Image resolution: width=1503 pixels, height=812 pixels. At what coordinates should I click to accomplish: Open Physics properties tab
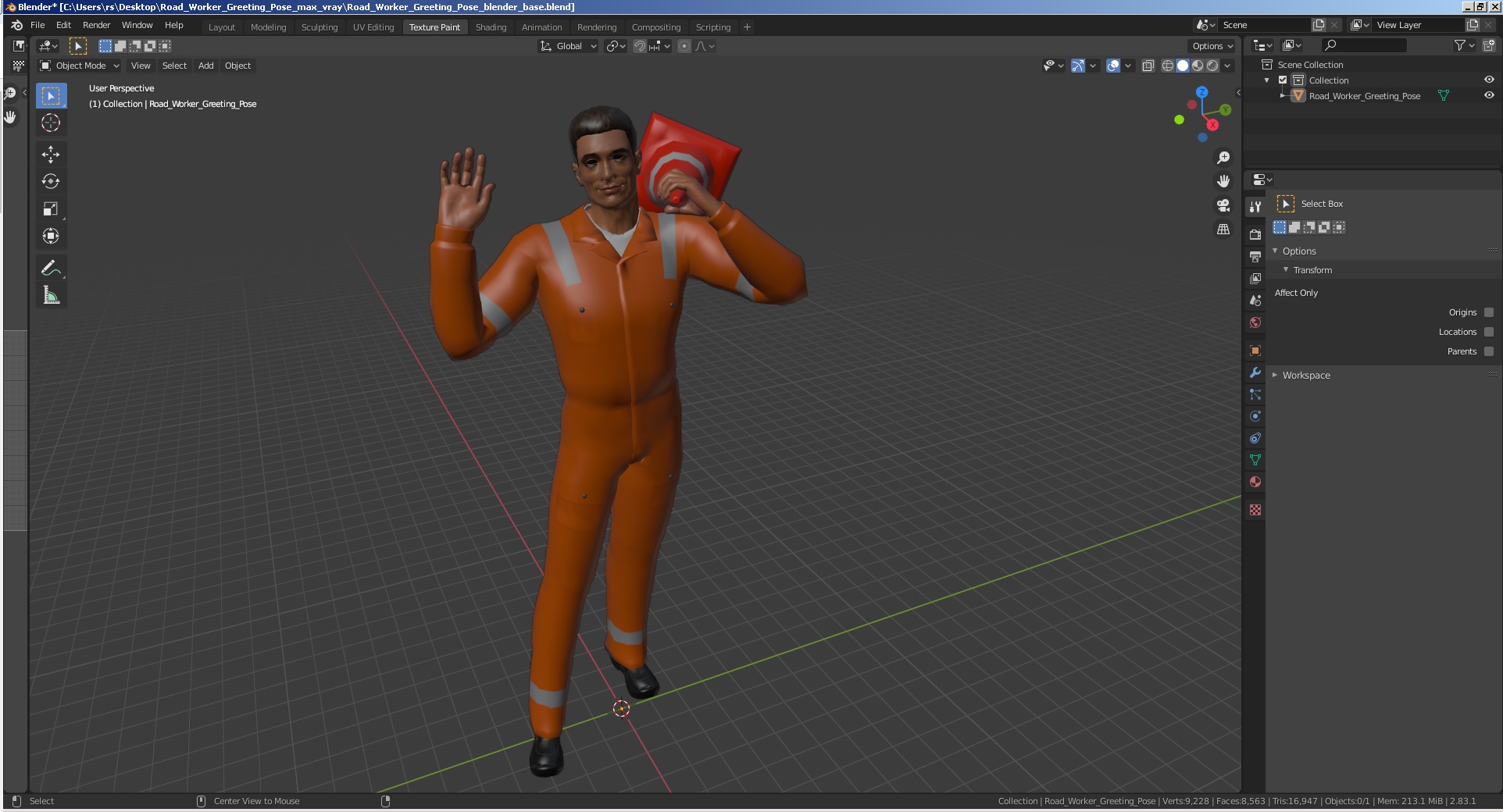coord(1255,416)
